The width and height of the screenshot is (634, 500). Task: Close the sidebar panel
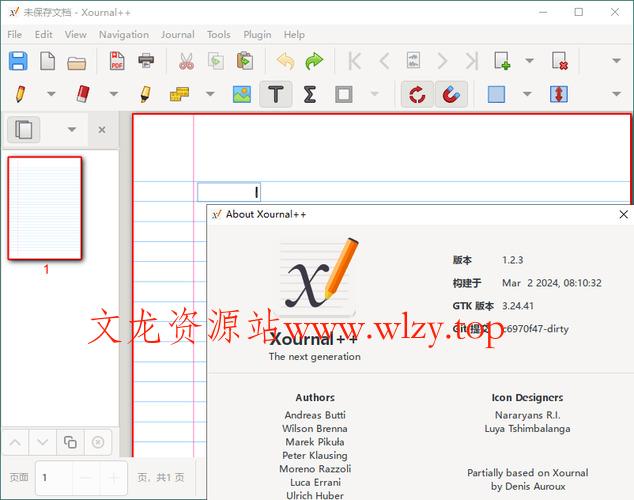pos(102,130)
